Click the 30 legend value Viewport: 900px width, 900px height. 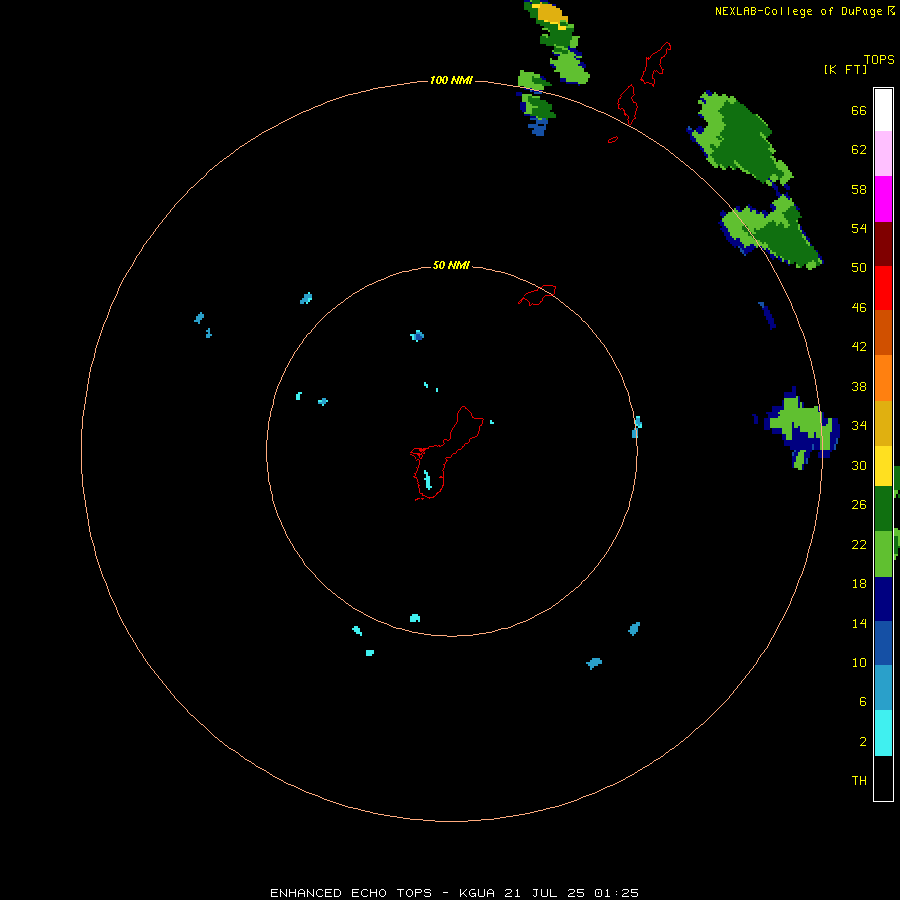859,465
